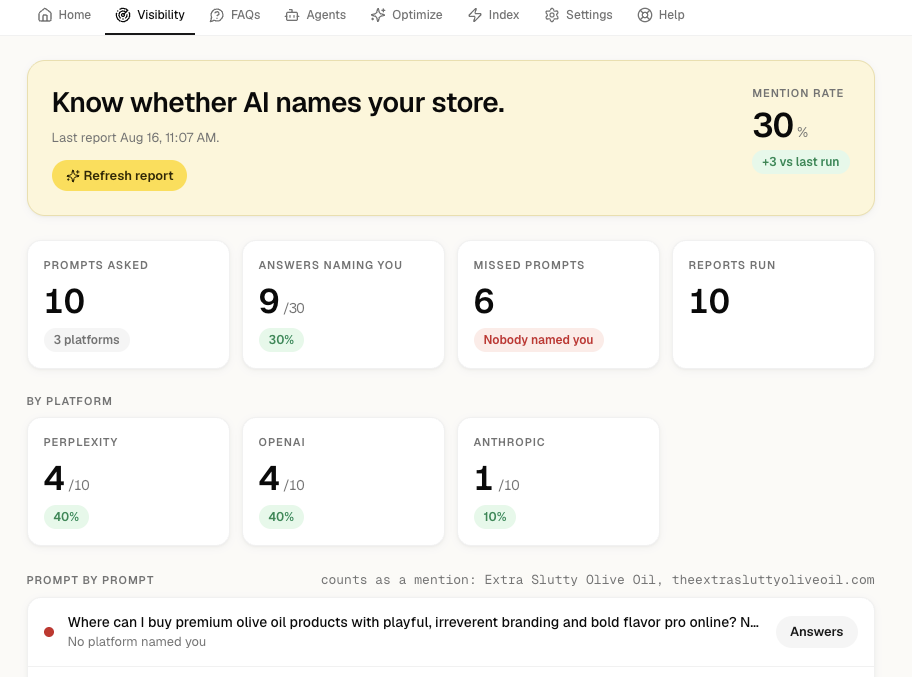Click the PROMPT BY PROMPT section label
The image size is (912, 677).
pos(90,580)
